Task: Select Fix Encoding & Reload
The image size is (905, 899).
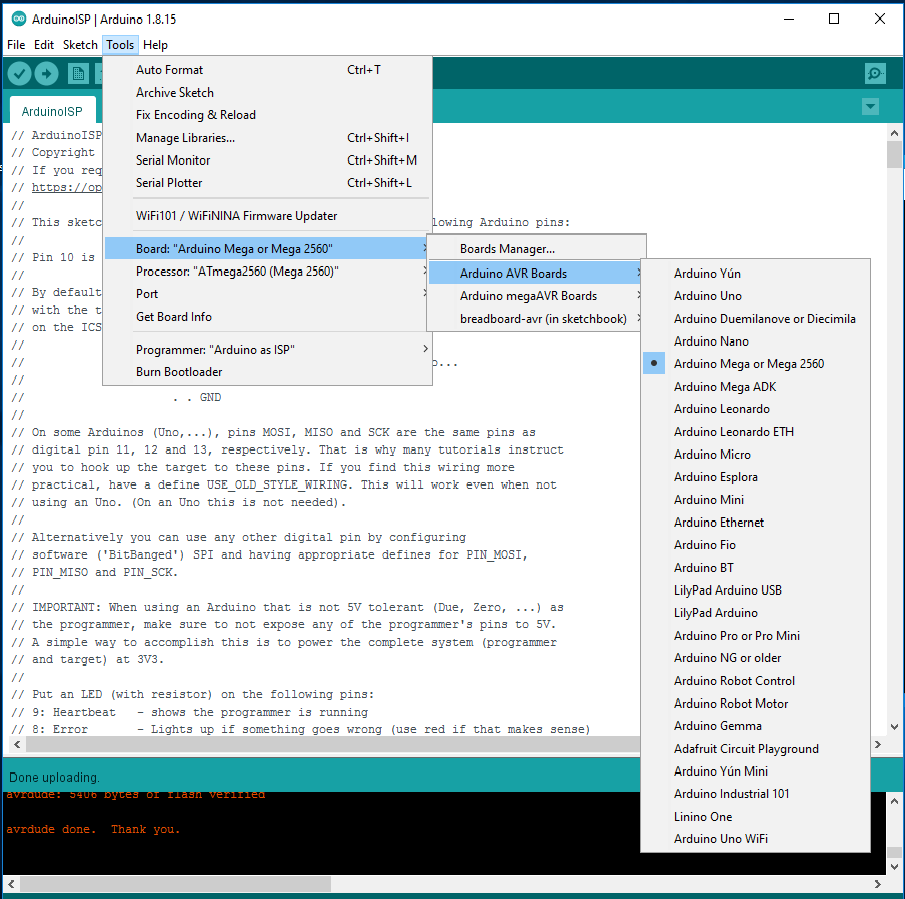Action: pos(268,115)
